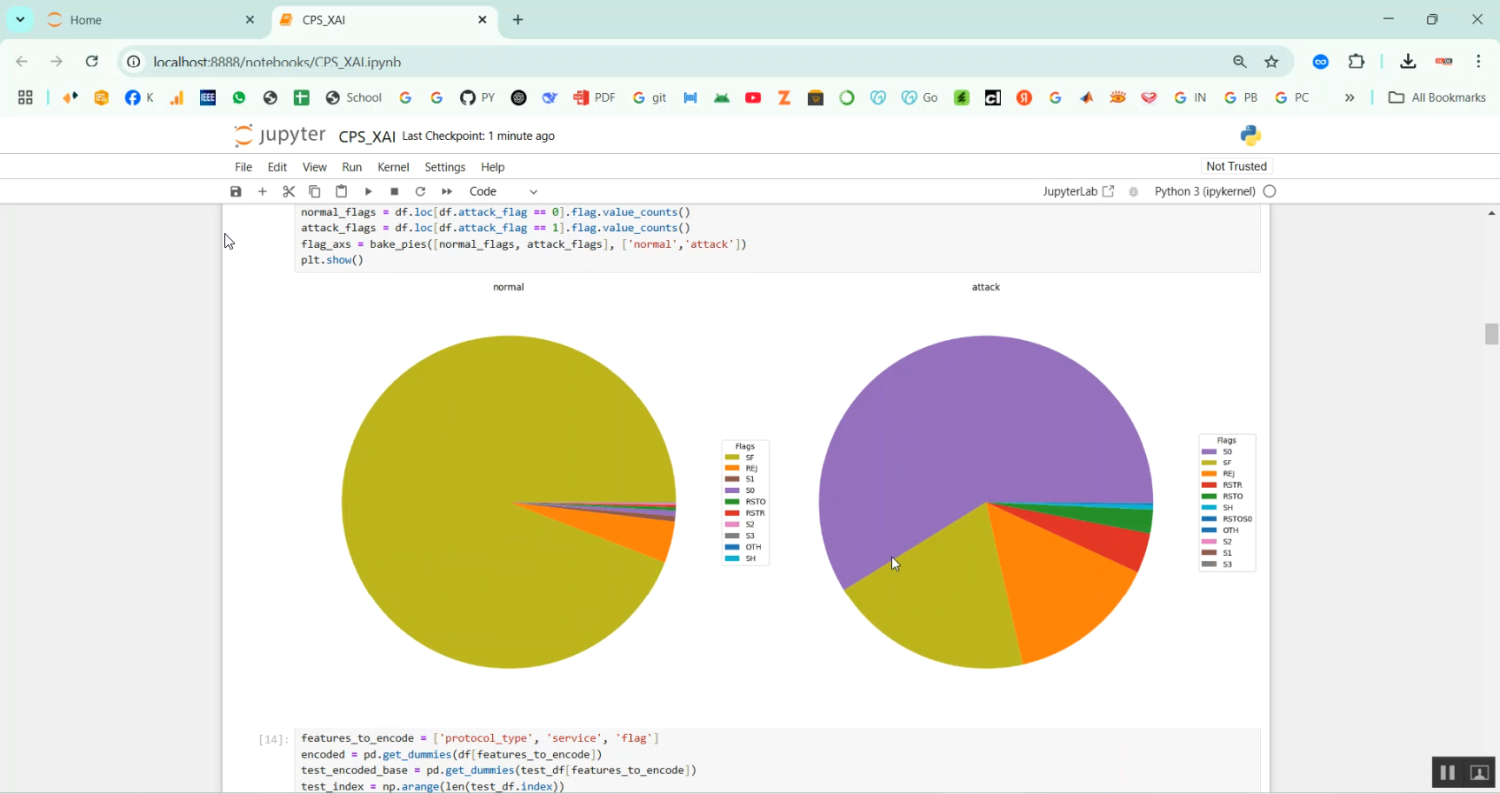Restart the kernel using circular arrow icon
Viewport: 1500px width, 794px height.
tap(420, 191)
